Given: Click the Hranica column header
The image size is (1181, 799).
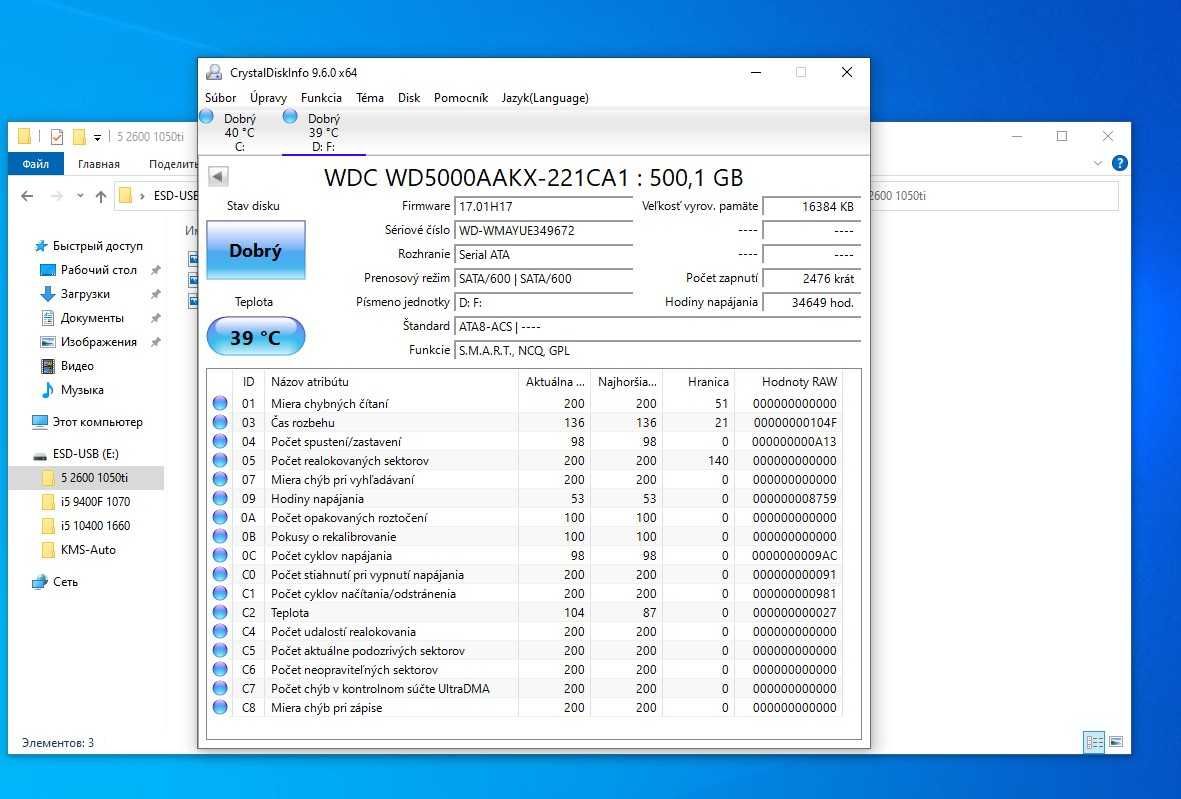Looking at the screenshot, I should point(698,382).
